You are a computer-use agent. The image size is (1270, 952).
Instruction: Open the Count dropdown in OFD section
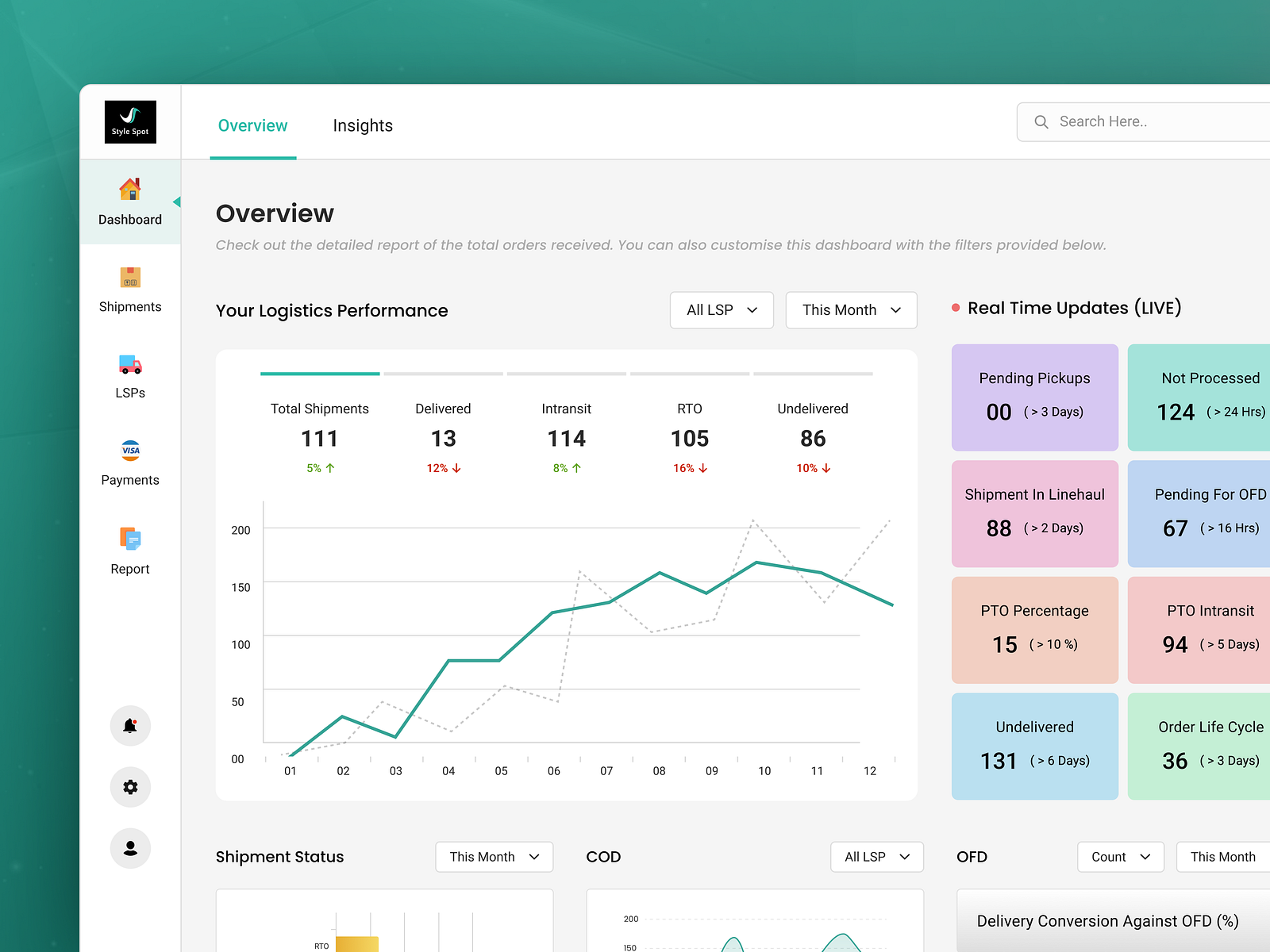click(x=1119, y=857)
